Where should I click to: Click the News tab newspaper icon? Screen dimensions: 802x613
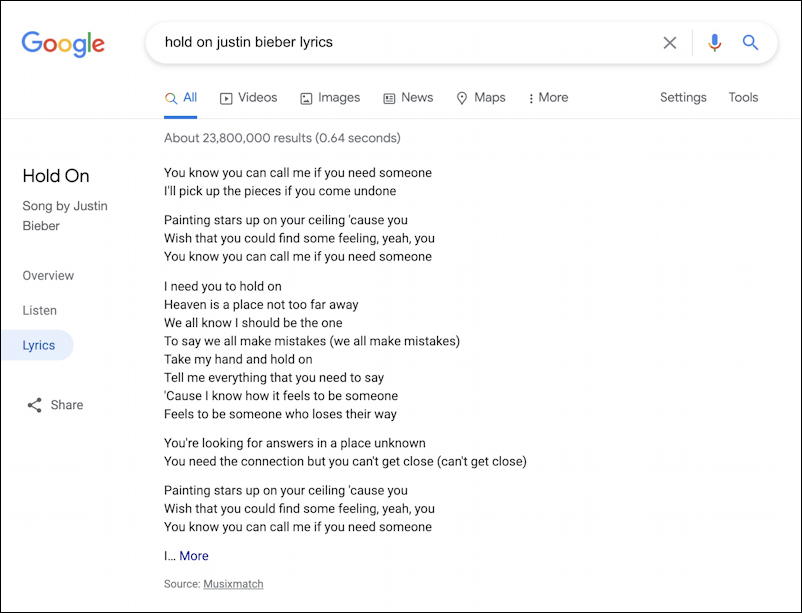(389, 98)
